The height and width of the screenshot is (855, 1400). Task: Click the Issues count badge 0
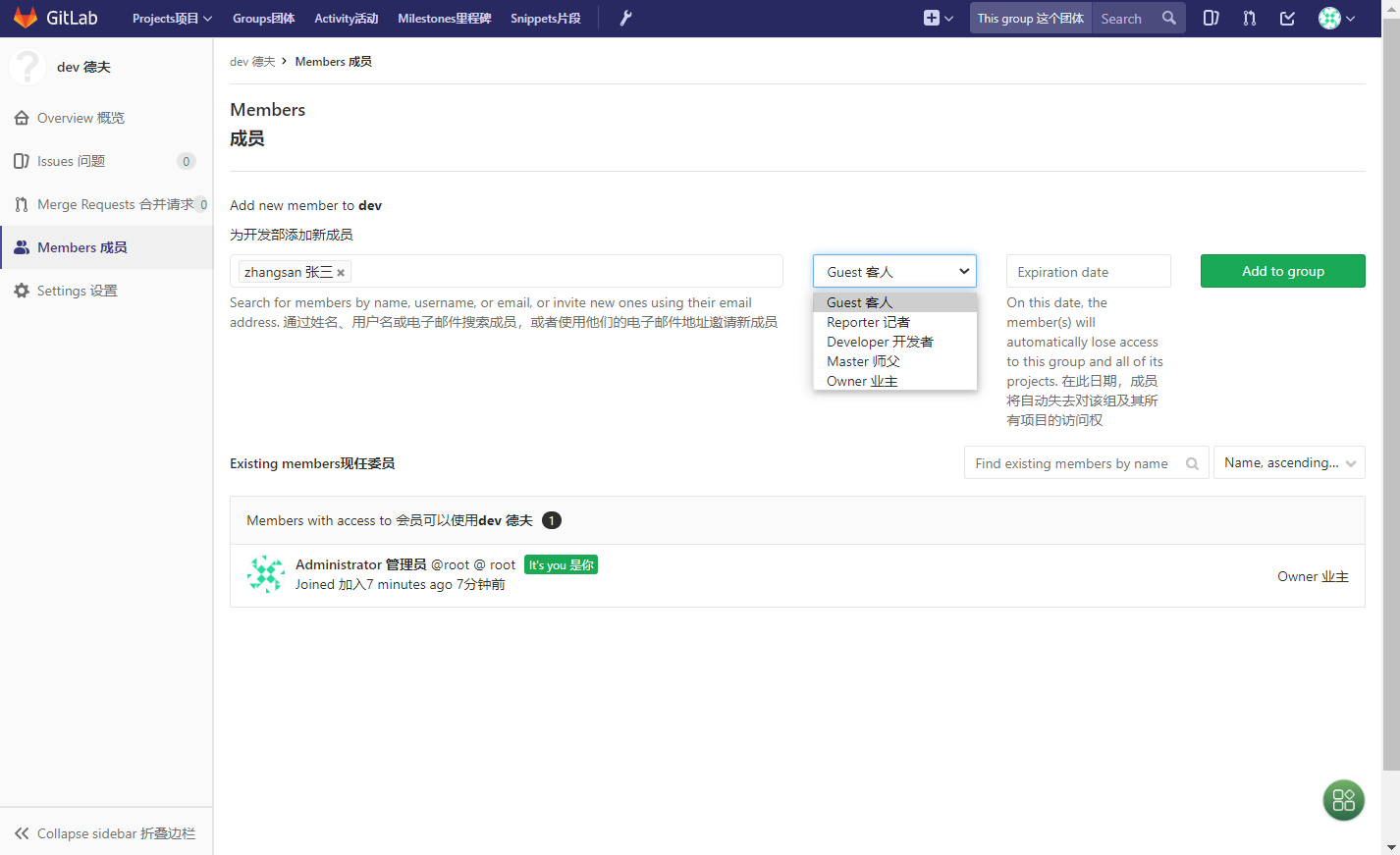pos(186,161)
